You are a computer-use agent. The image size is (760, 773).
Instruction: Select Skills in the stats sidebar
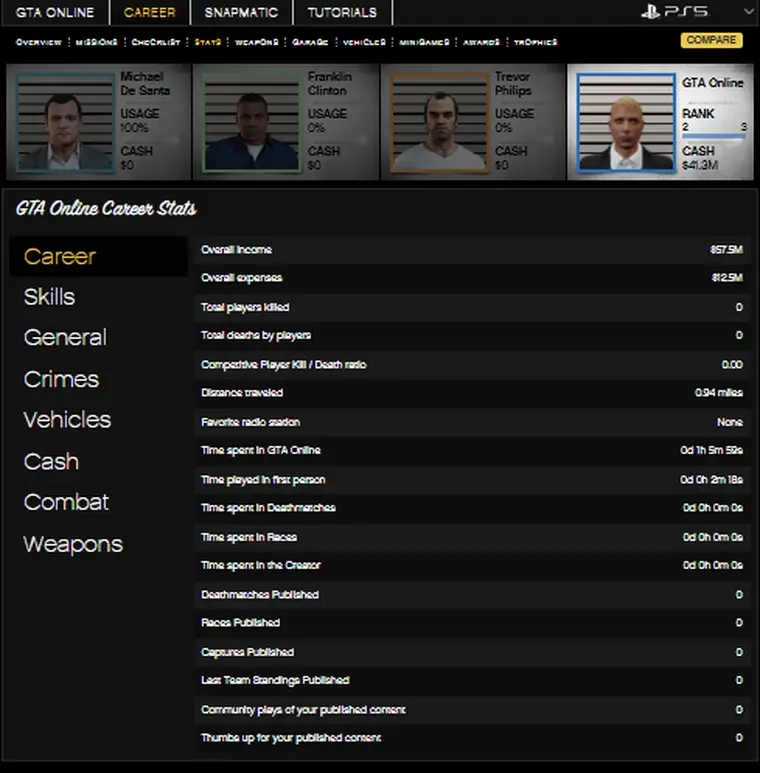point(50,297)
